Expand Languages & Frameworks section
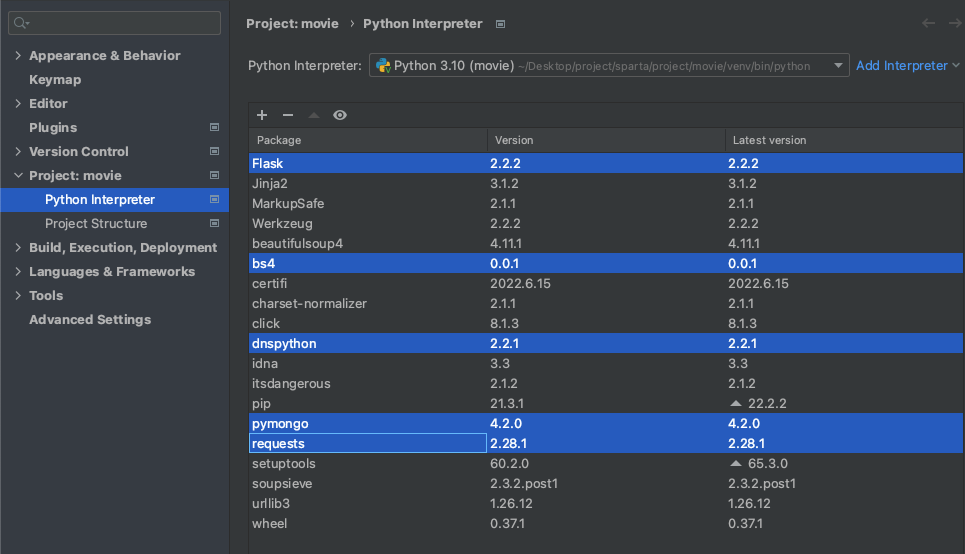The width and height of the screenshot is (965, 554). (18, 271)
